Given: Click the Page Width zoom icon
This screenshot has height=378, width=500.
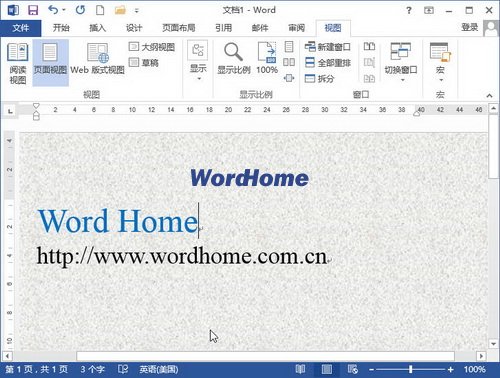Looking at the screenshot, I should [289, 78].
